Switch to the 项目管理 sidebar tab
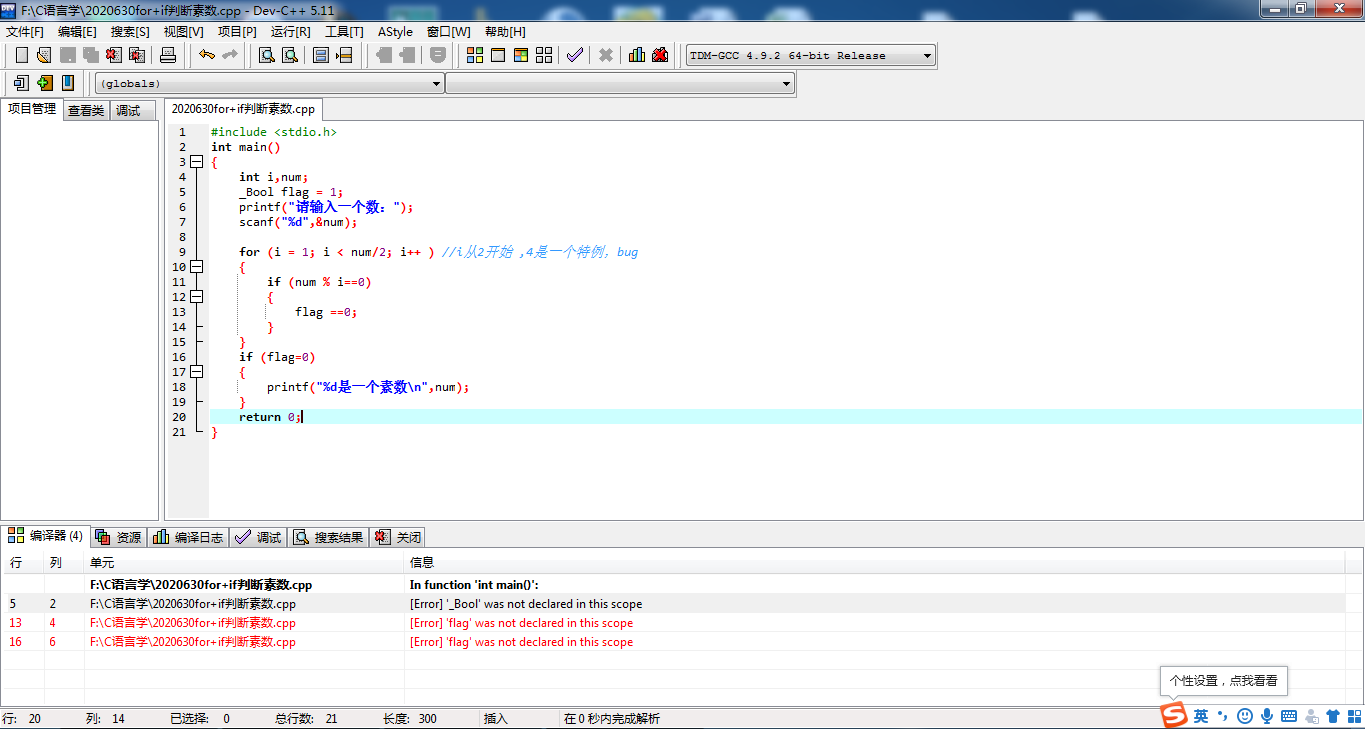Viewport: 1365px width, 729px height. (x=32, y=109)
